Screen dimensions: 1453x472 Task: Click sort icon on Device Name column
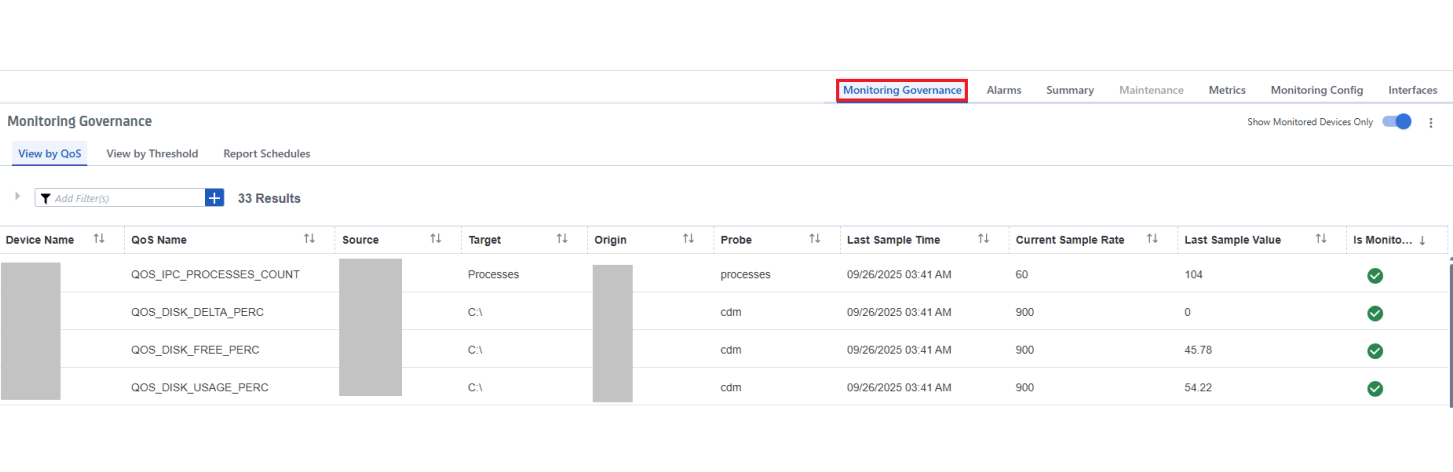pos(99,239)
